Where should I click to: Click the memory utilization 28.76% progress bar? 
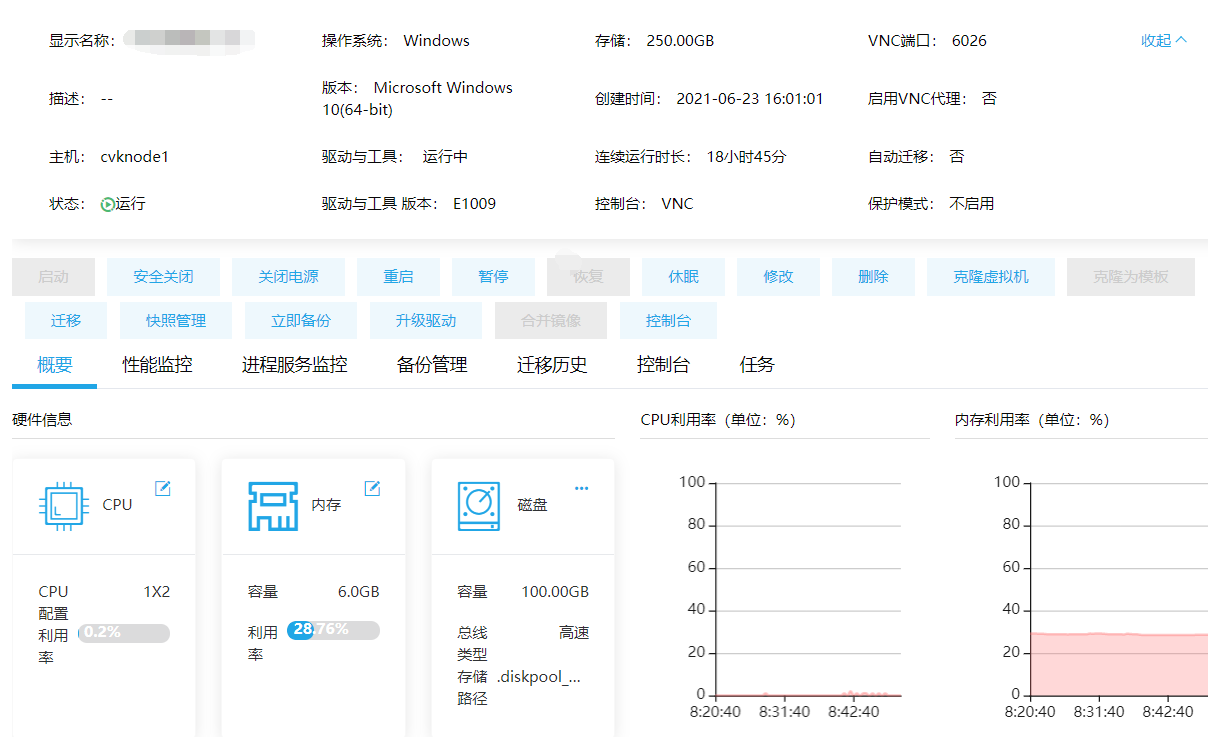333,630
